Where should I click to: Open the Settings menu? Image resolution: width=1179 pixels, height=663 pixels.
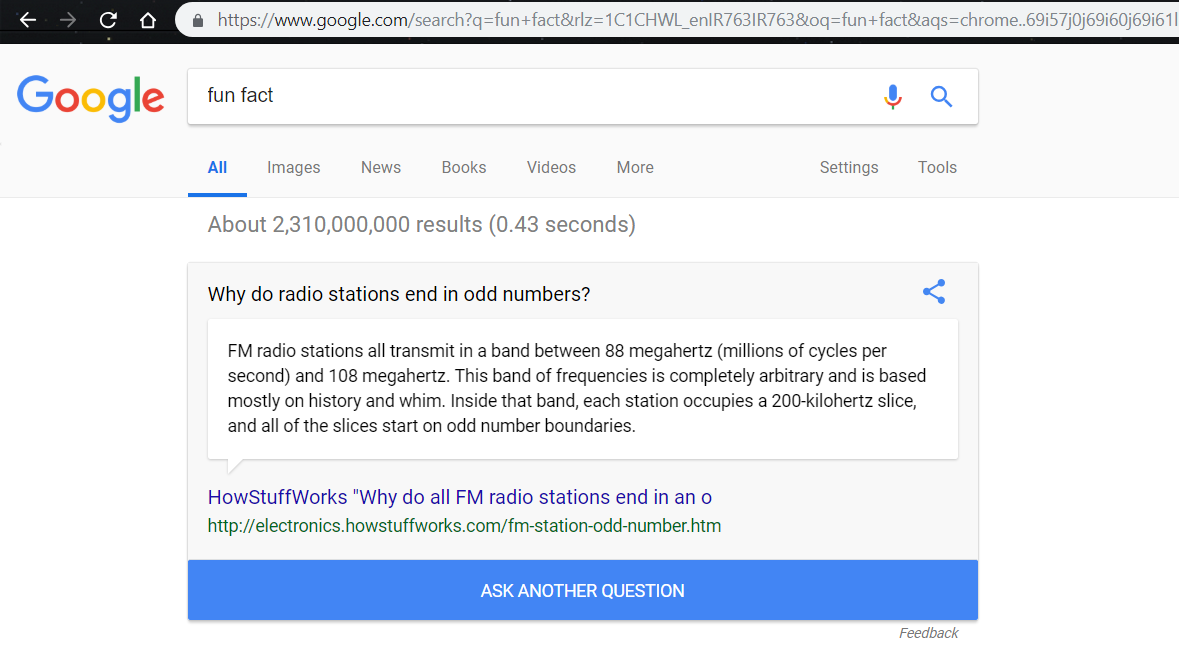849,168
